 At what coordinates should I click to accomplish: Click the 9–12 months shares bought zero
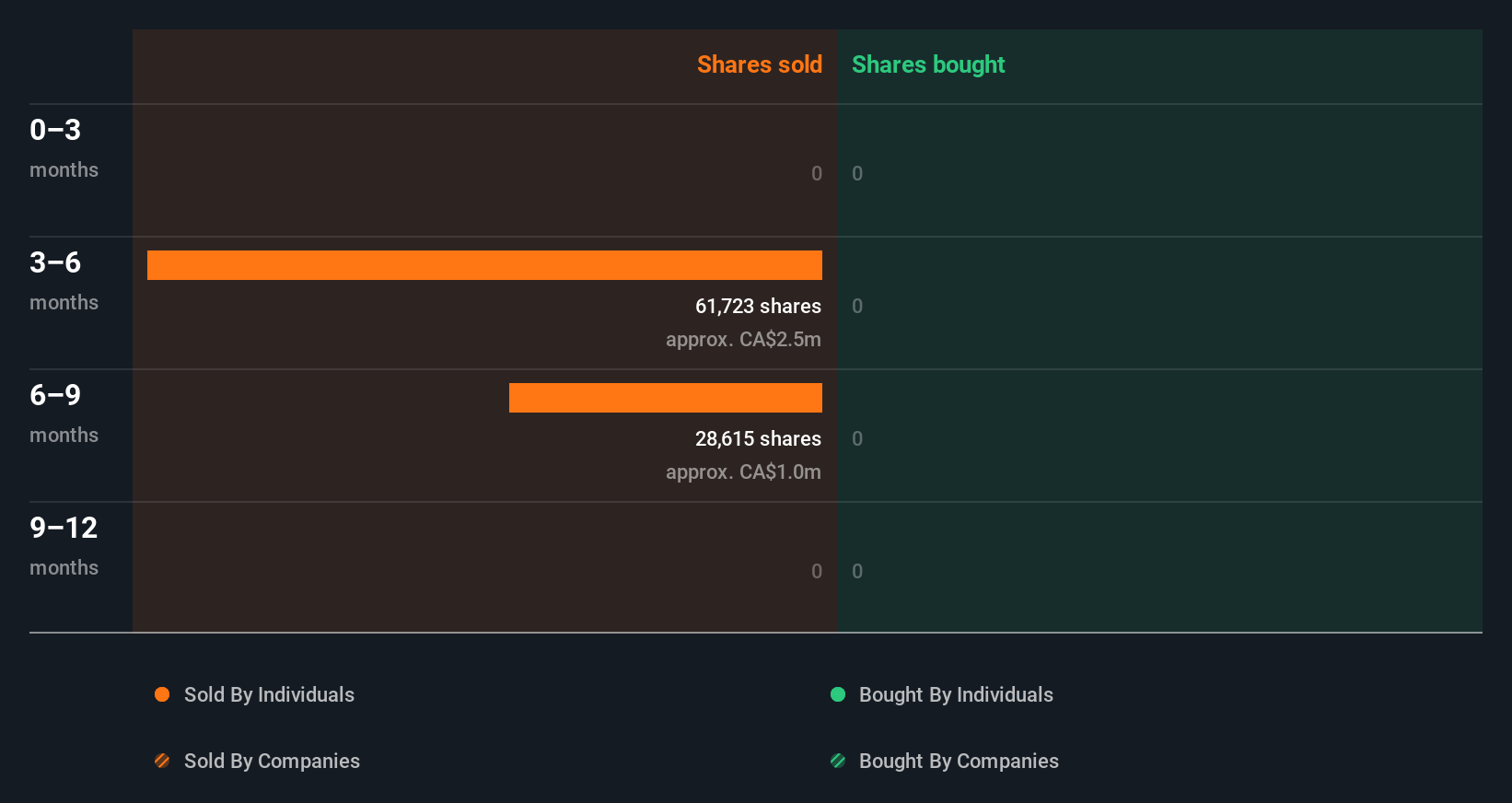pyautogui.click(x=857, y=571)
